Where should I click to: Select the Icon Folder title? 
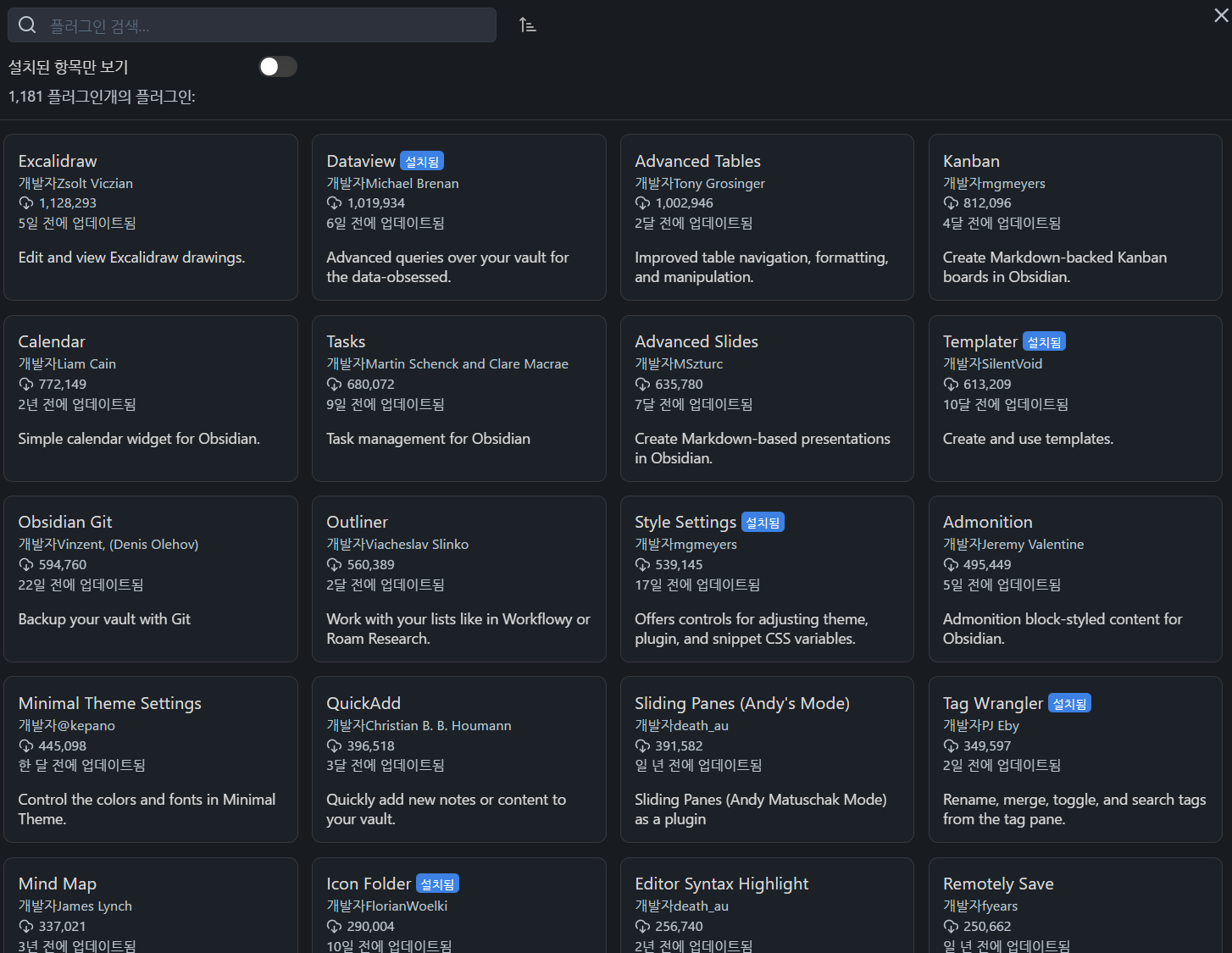pos(369,884)
